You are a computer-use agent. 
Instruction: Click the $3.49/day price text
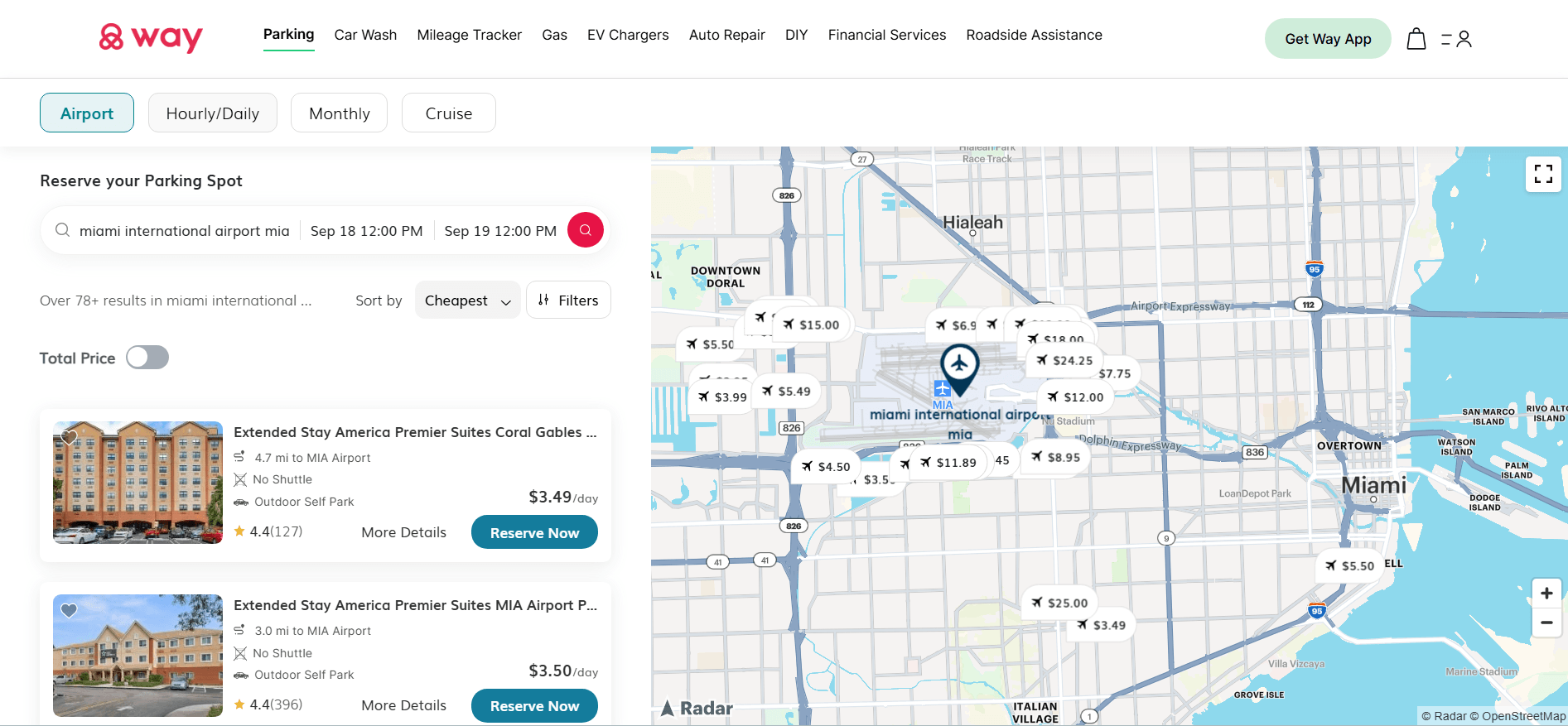tap(563, 497)
